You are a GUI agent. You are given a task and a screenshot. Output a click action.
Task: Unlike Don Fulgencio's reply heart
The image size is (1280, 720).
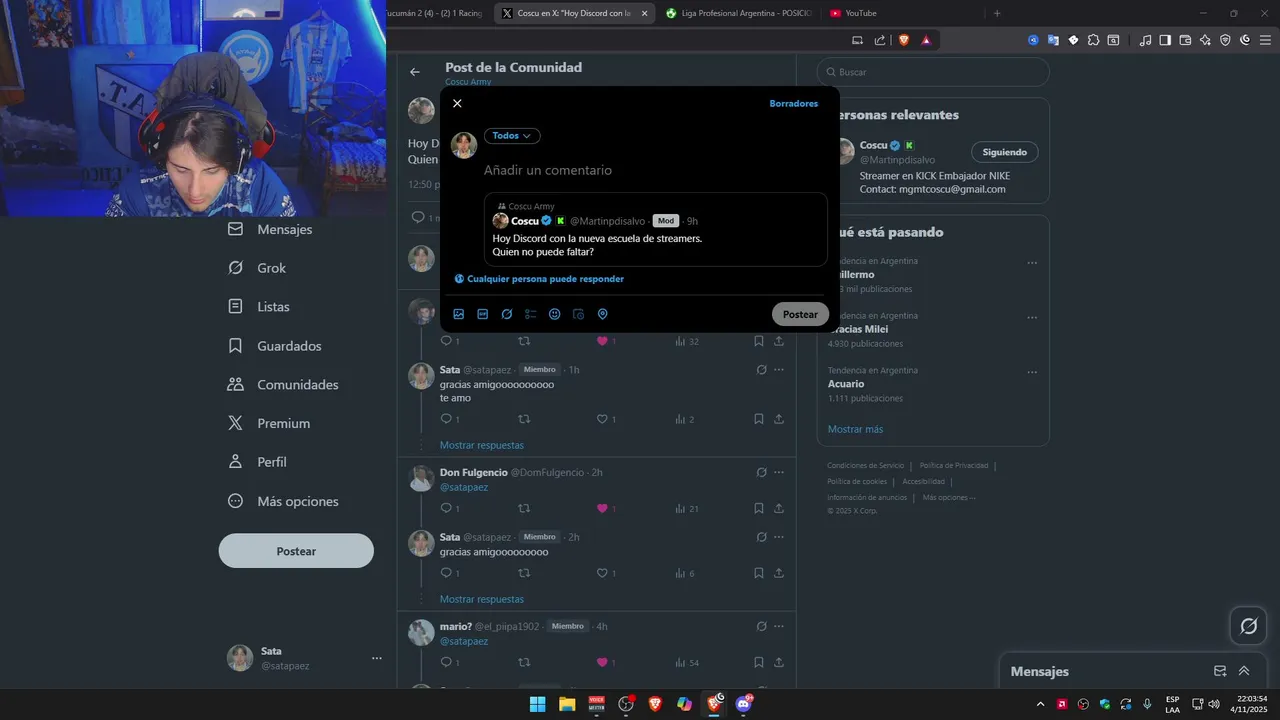click(x=602, y=509)
